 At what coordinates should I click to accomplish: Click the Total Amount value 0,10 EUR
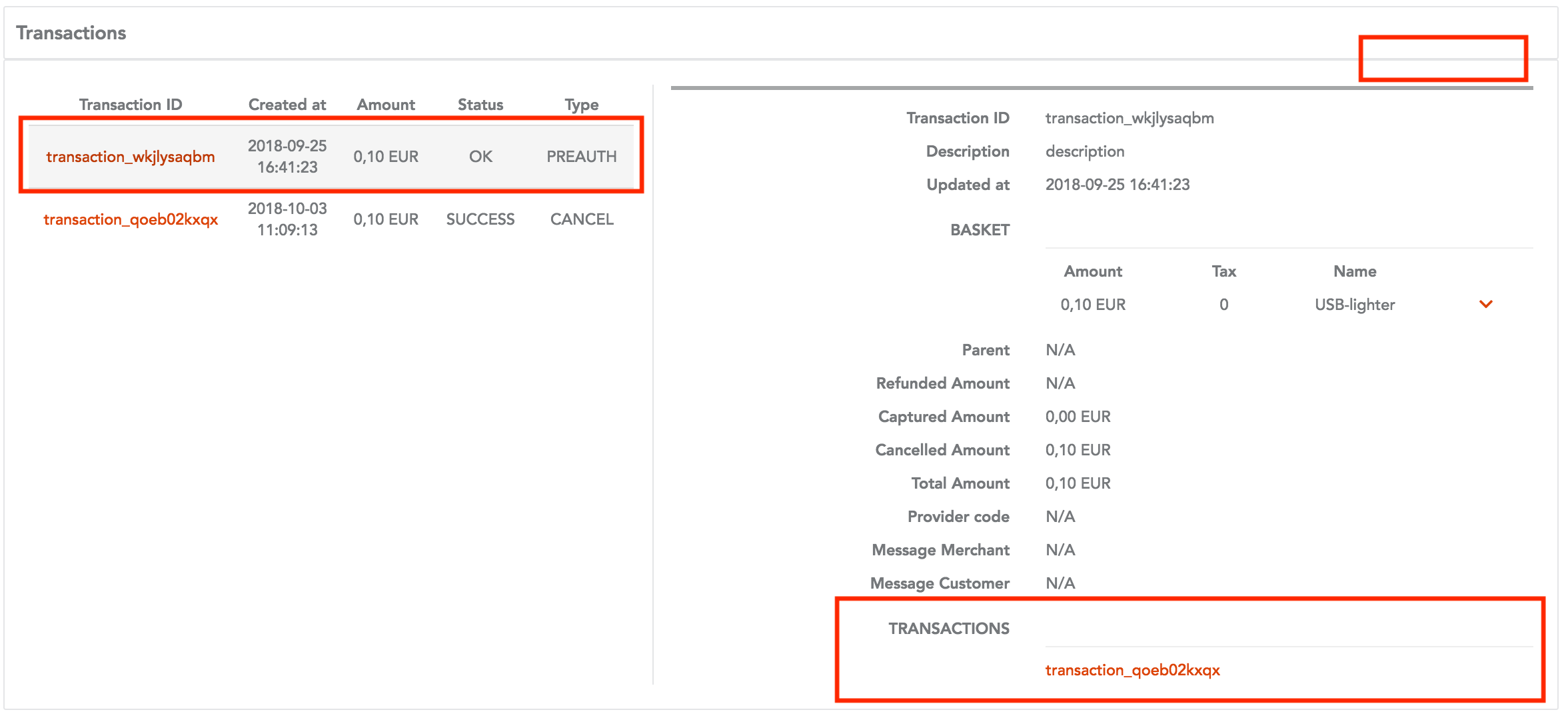(x=1078, y=483)
